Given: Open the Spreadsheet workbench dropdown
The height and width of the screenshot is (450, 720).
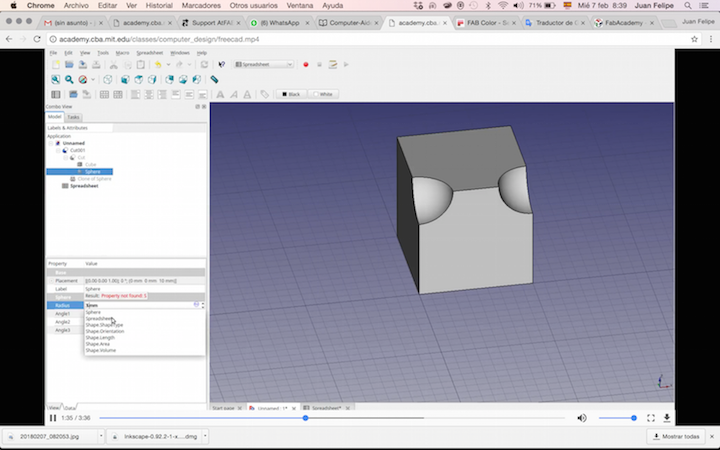Looking at the screenshot, I should (x=264, y=64).
